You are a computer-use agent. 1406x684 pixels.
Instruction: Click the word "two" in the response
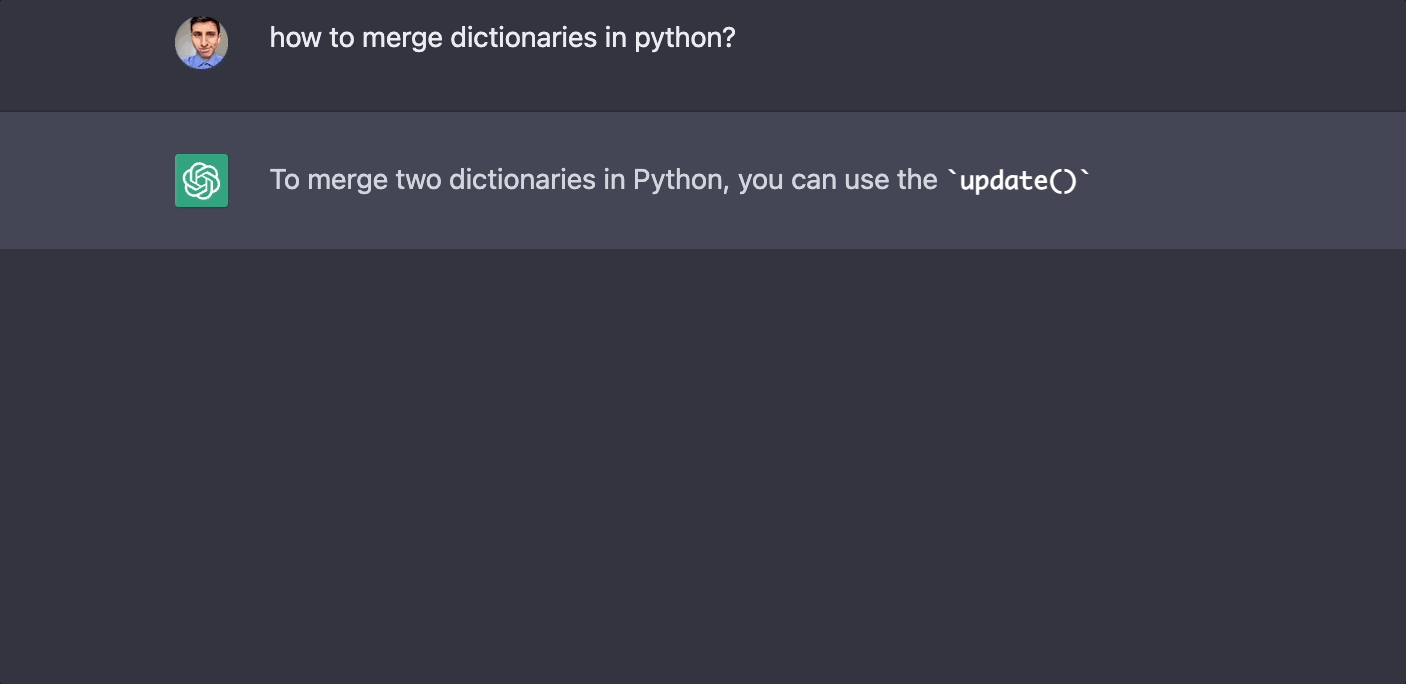[419, 180]
